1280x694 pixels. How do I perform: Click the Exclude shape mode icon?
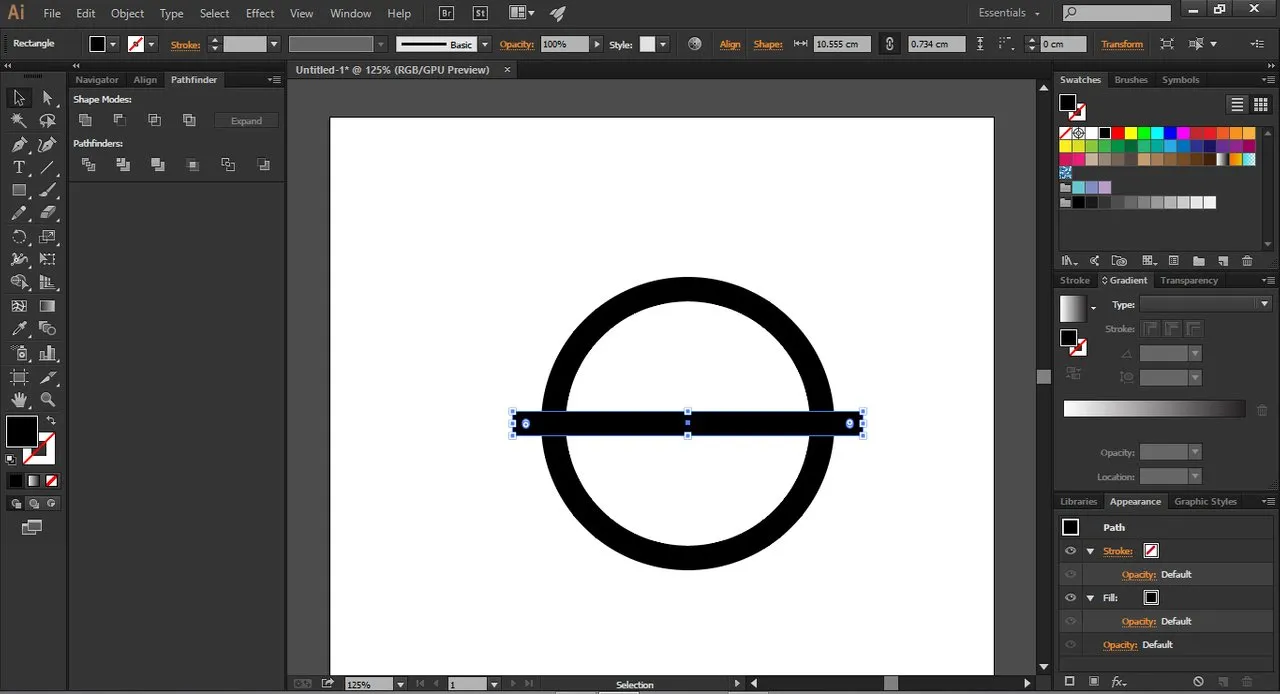point(189,120)
